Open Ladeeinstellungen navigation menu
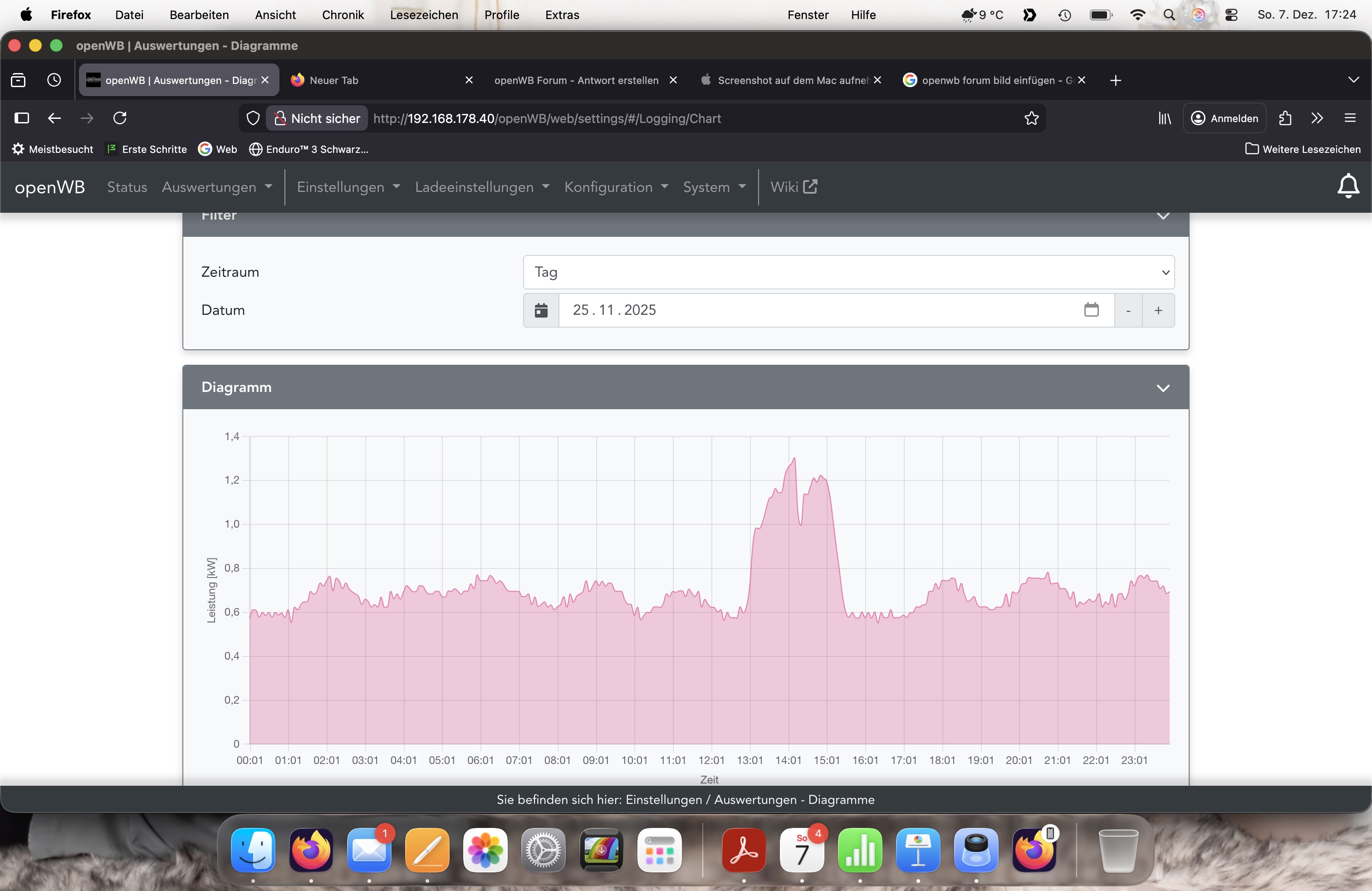1372x891 pixels. click(x=482, y=187)
